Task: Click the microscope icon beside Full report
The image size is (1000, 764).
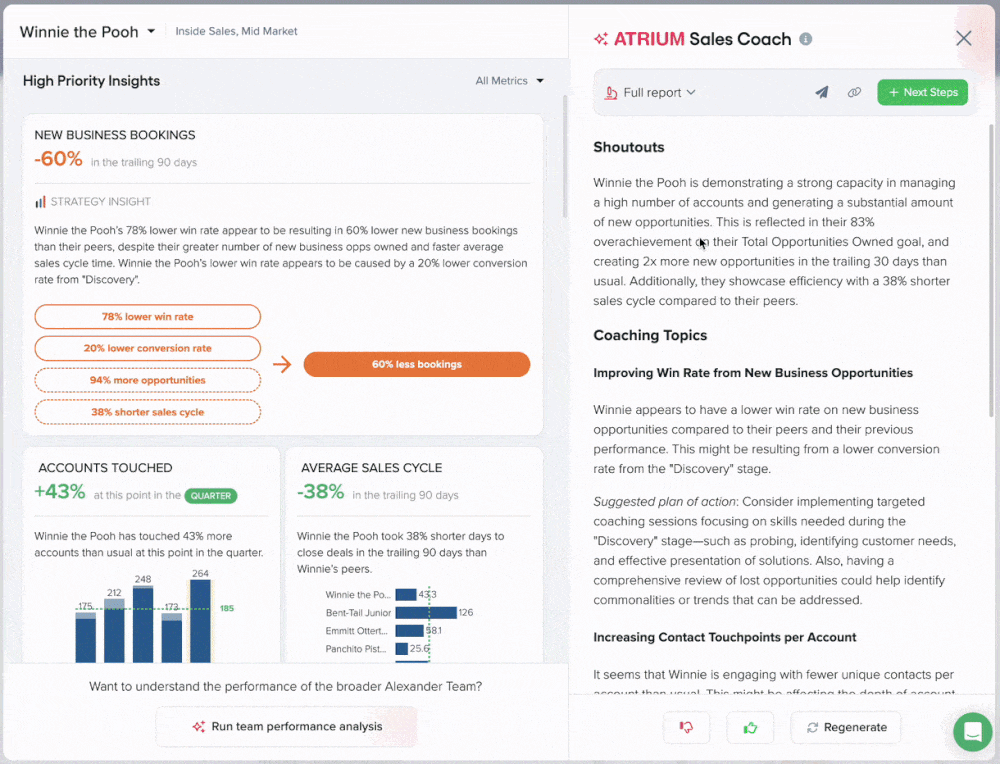Action: coord(611,93)
